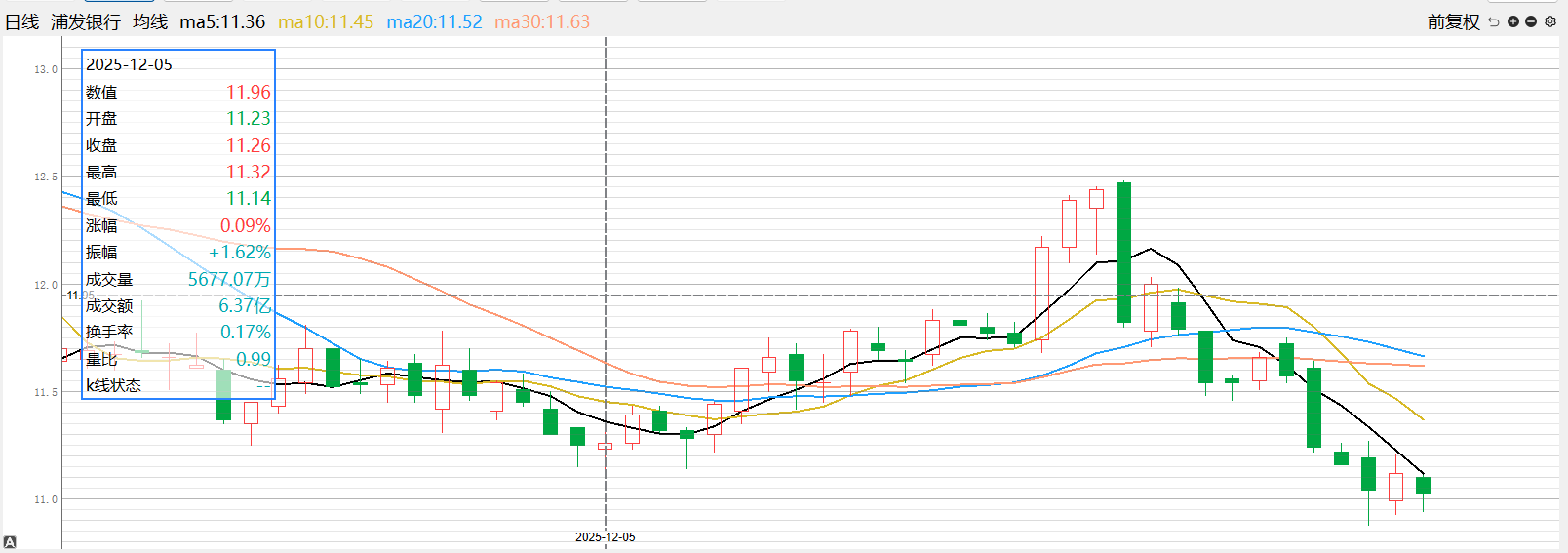Click the 涨幅 value 0.09%
1568x553 pixels.
tap(246, 225)
